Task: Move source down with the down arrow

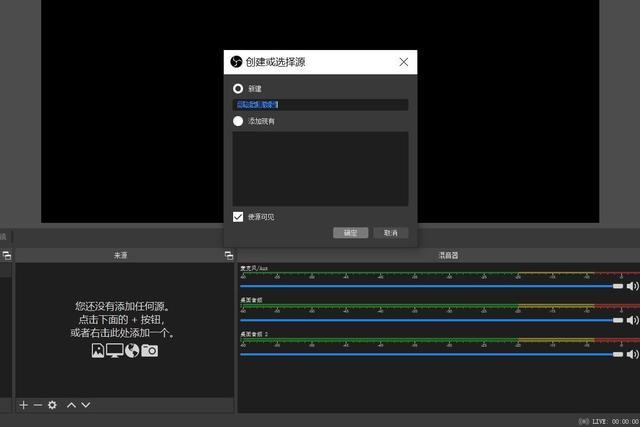Action: pos(86,405)
